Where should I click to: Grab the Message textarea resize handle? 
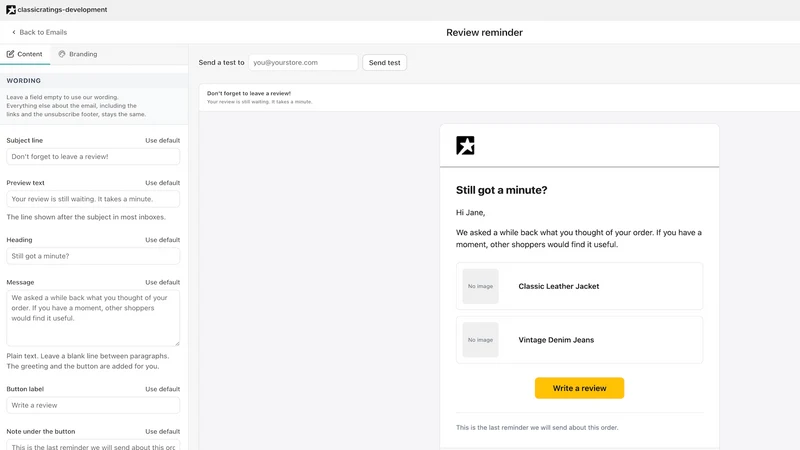click(177, 343)
